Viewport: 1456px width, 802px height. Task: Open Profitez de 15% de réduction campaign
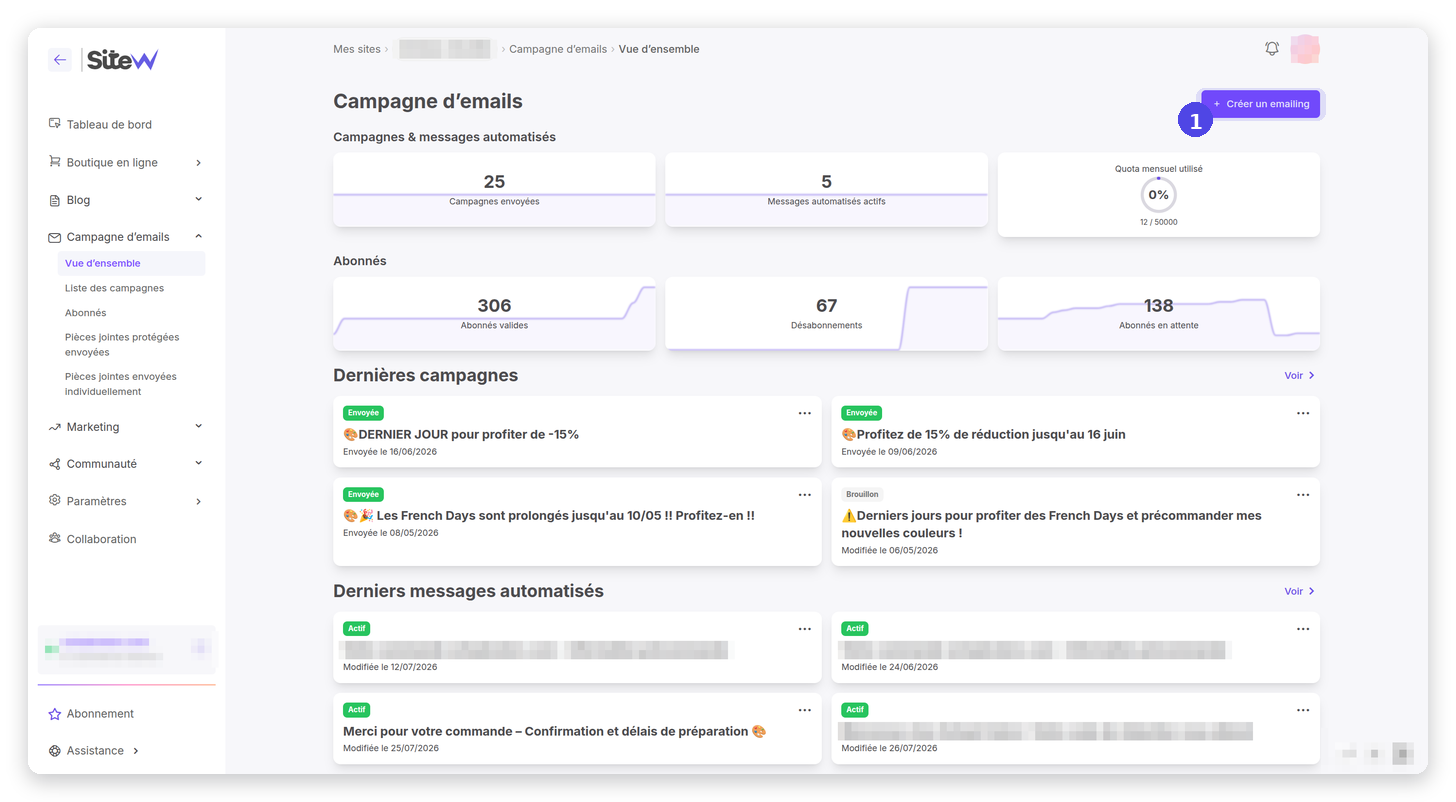pyautogui.click(x=983, y=434)
